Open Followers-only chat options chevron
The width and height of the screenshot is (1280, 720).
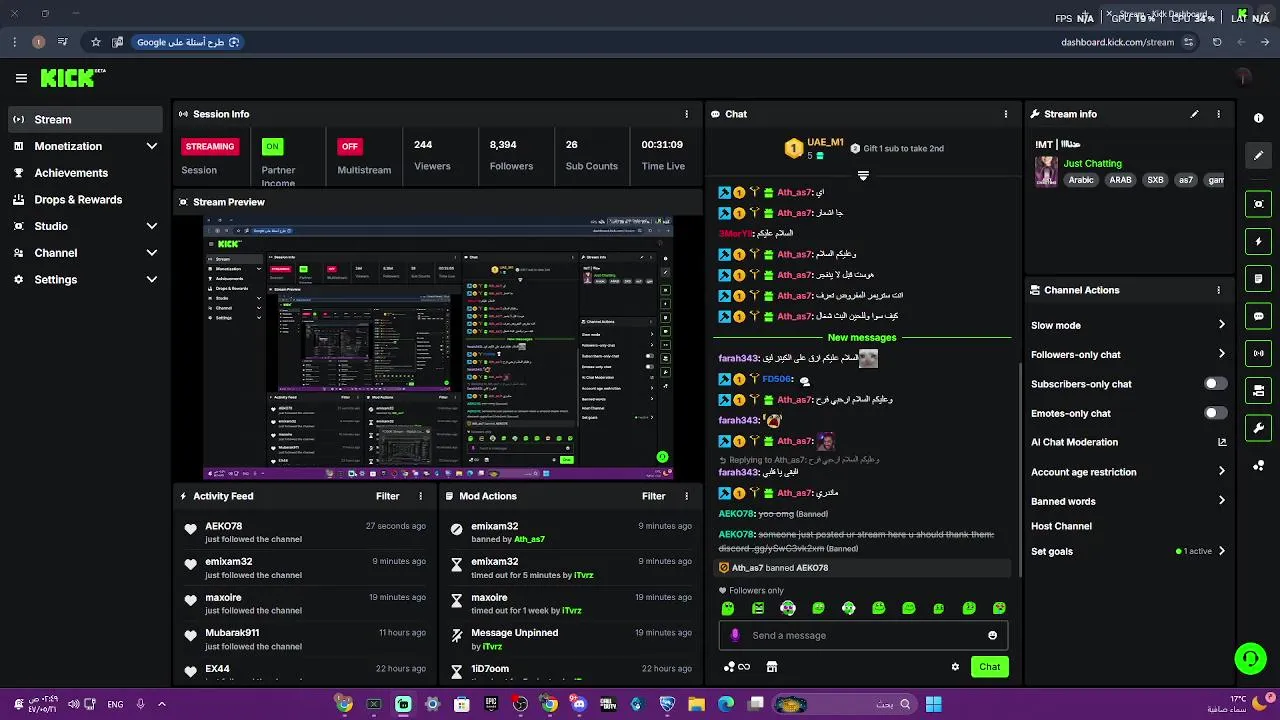[1221, 354]
